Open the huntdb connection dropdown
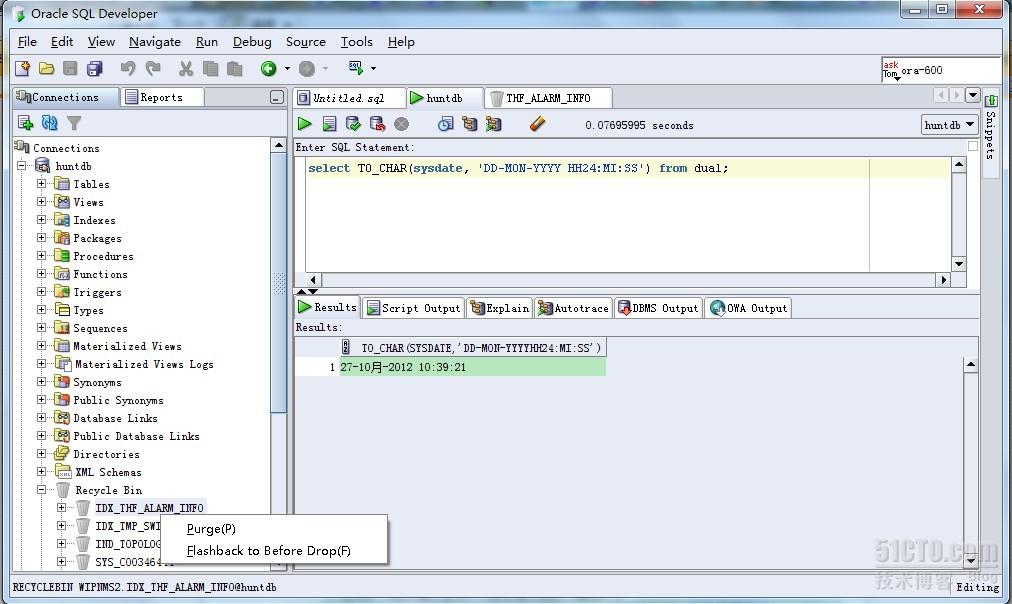The height and width of the screenshot is (604, 1012). [x=949, y=125]
